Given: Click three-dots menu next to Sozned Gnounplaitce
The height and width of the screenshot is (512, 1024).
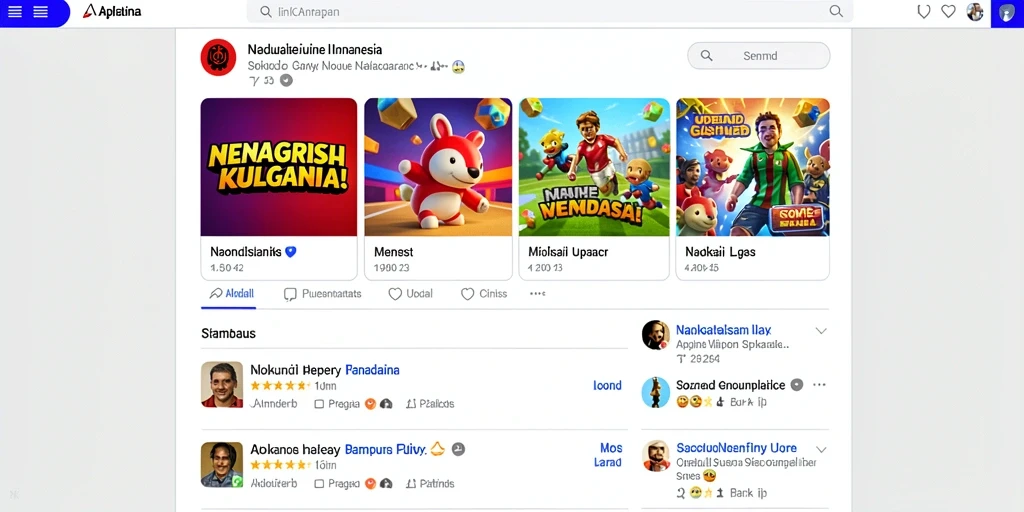Looking at the screenshot, I should pos(819,385).
